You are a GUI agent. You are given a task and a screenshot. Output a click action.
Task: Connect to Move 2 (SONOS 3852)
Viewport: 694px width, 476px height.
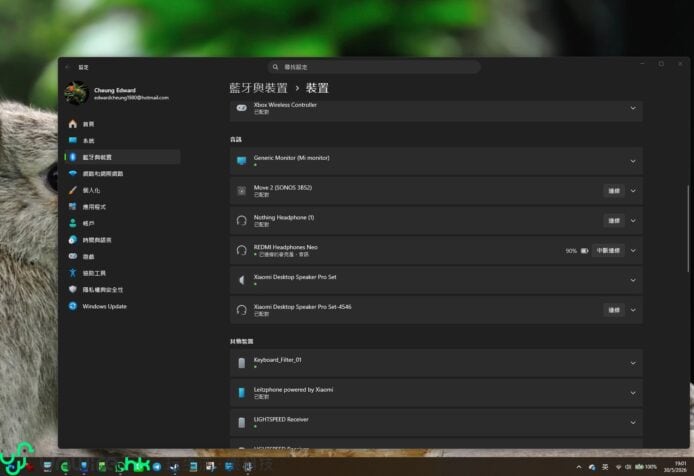(x=614, y=191)
